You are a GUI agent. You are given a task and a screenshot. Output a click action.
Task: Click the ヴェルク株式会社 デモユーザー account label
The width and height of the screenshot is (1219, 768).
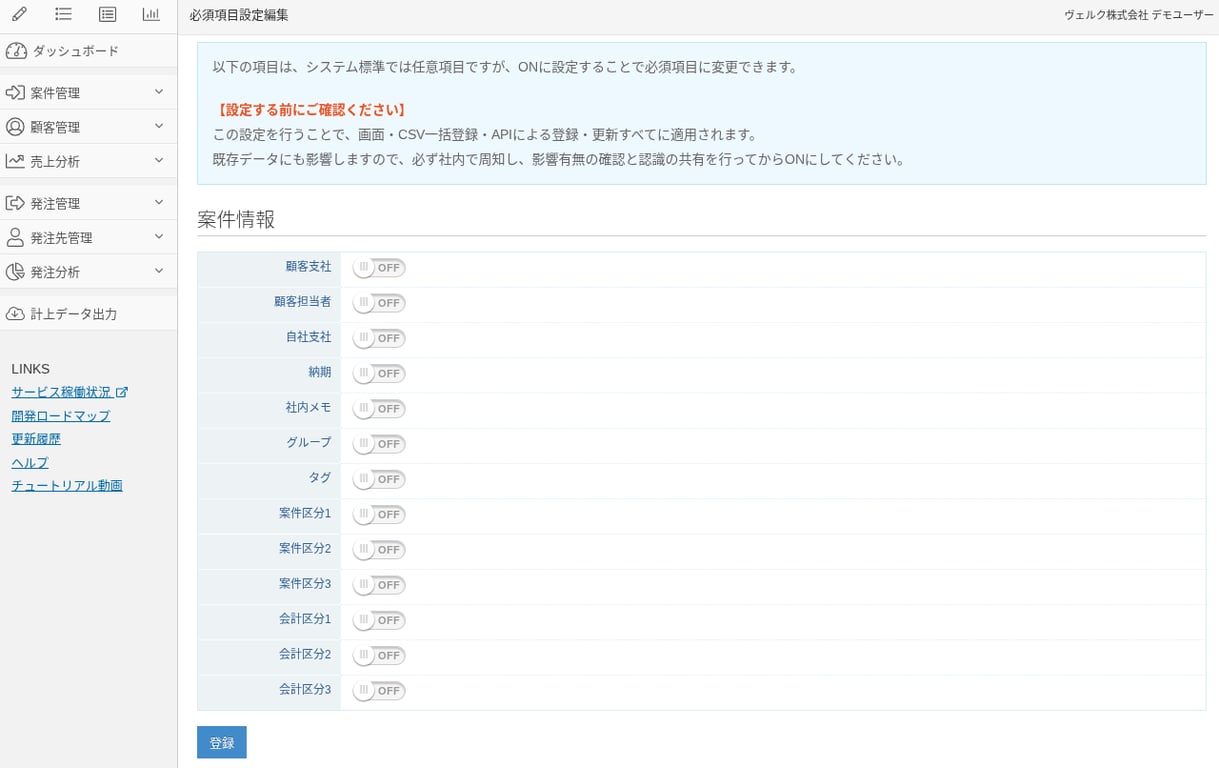1138,15
